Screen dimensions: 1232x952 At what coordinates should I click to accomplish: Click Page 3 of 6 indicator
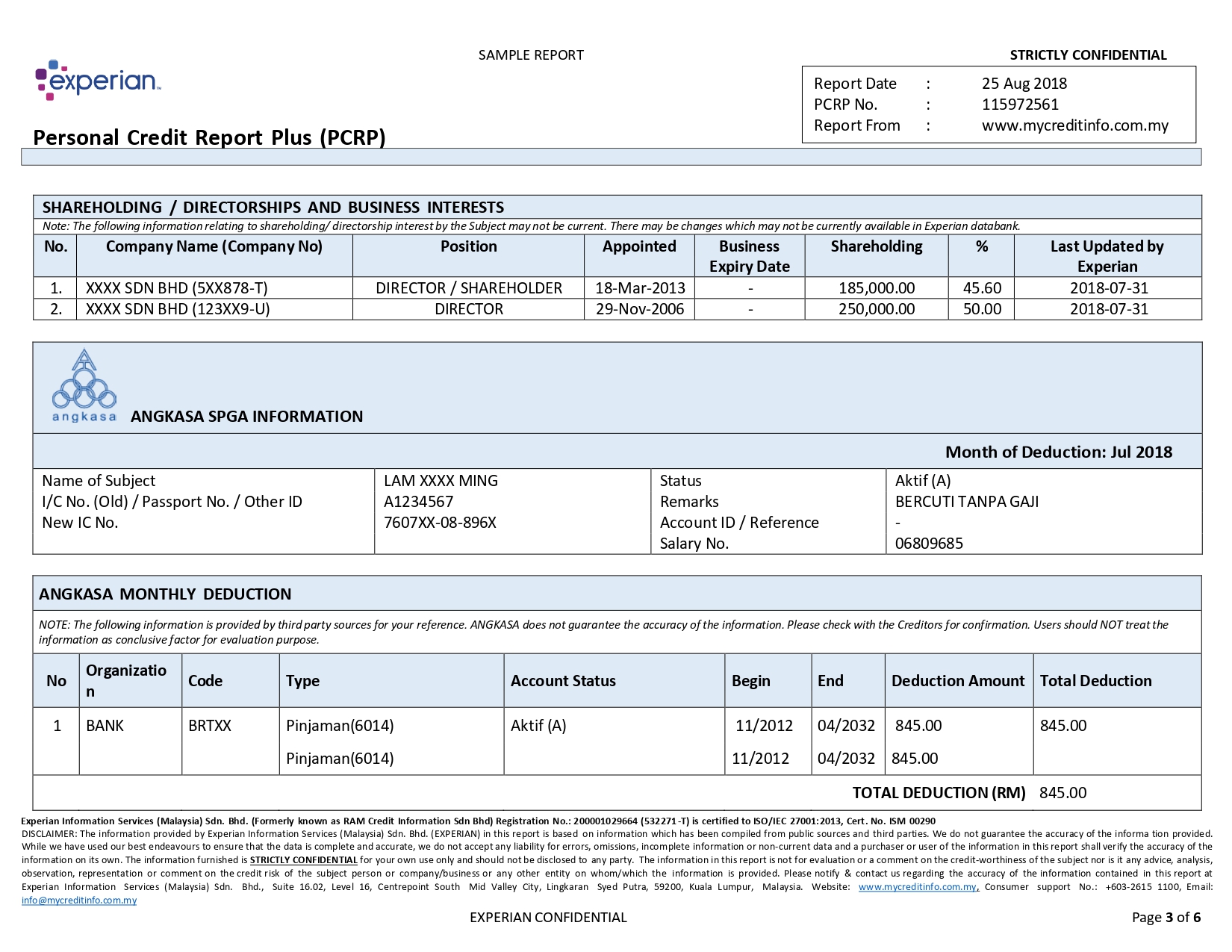pyautogui.click(x=1166, y=918)
